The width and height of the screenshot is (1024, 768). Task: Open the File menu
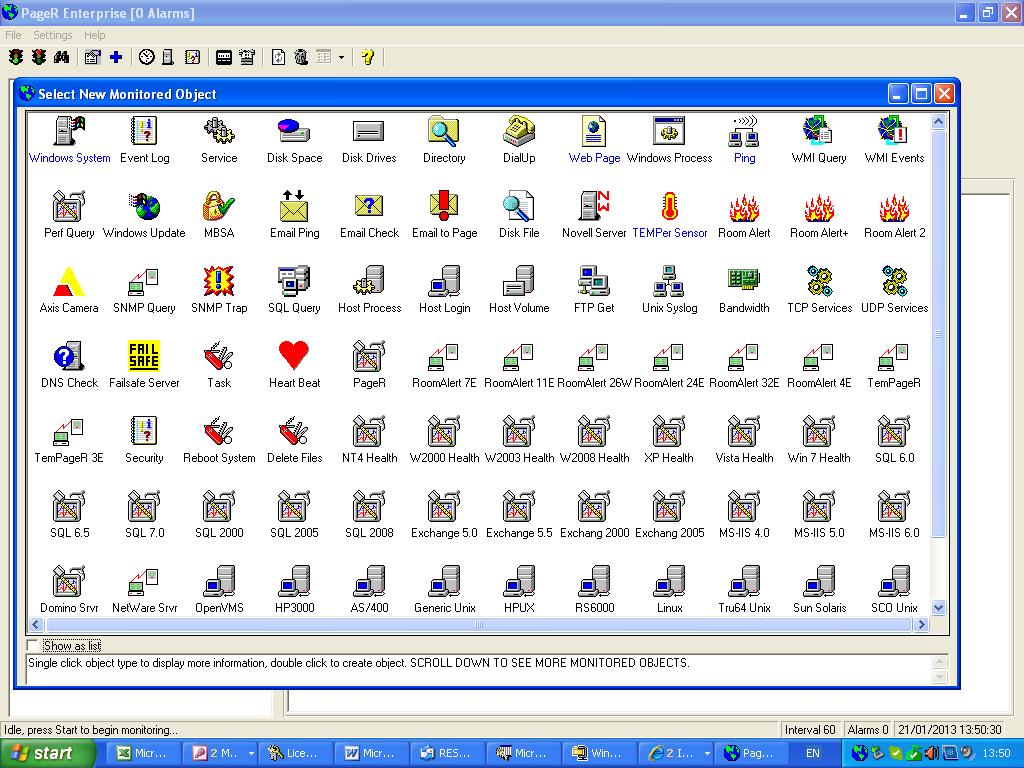click(13, 35)
